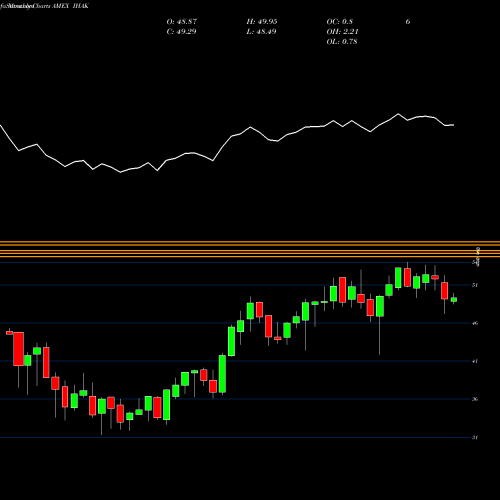Click the price axis label '41'
The height and width of the screenshot is (500, 500).
pos(475,361)
